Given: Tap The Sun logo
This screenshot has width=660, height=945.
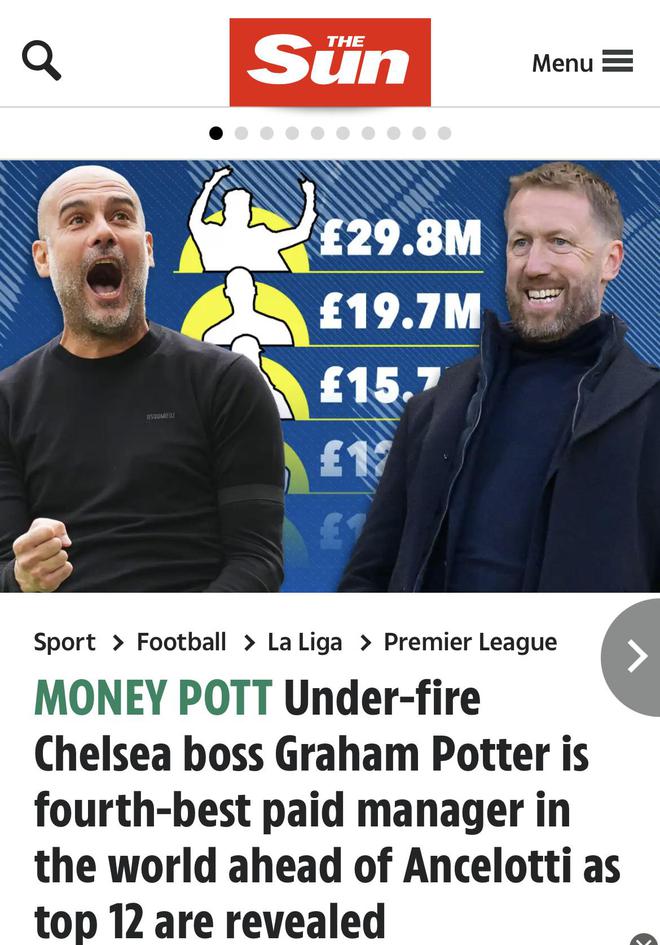Looking at the screenshot, I should click(x=330, y=61).
